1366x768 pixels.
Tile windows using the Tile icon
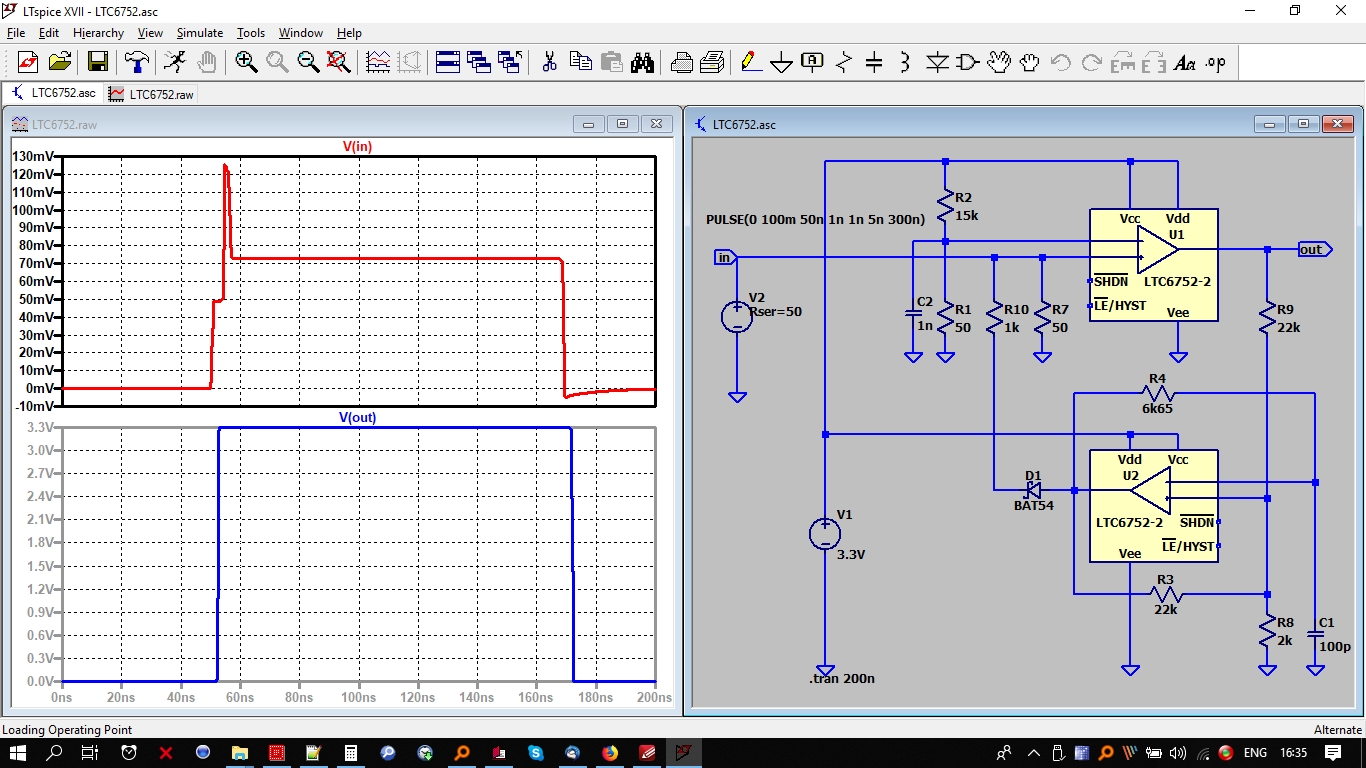click(x=448, y=63)
